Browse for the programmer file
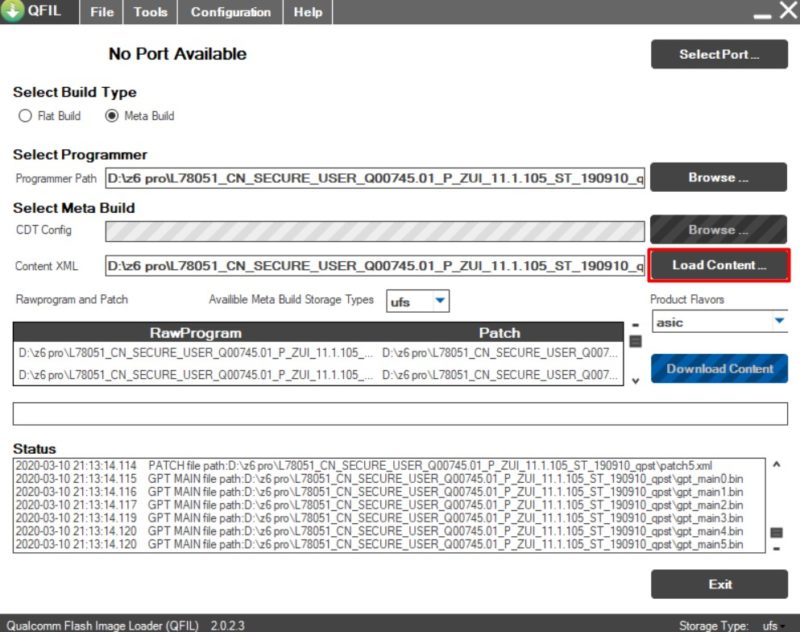800x632 pixels. coord(718,178)
